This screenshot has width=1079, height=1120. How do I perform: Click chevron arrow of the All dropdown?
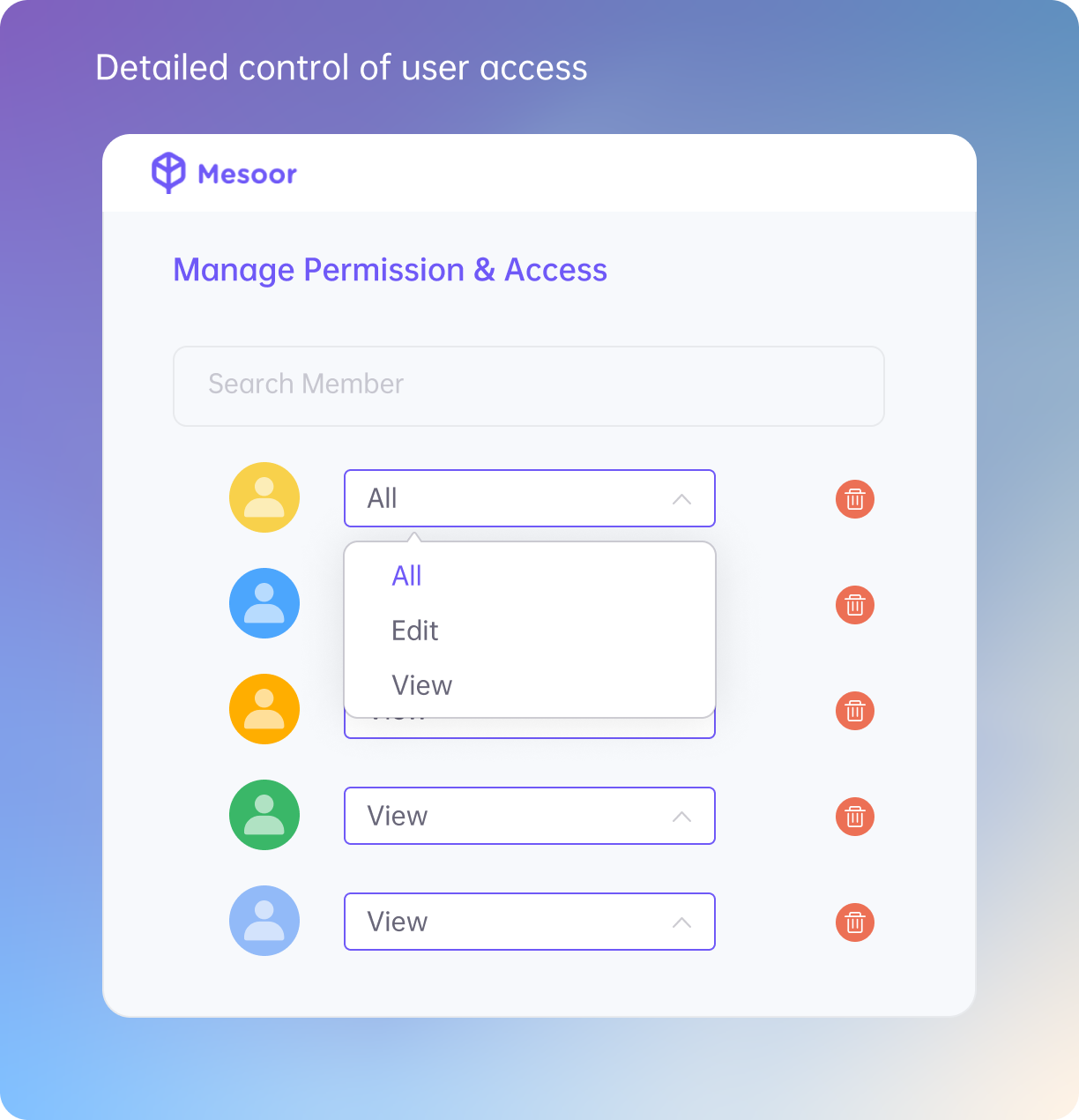tap(681, 499)
